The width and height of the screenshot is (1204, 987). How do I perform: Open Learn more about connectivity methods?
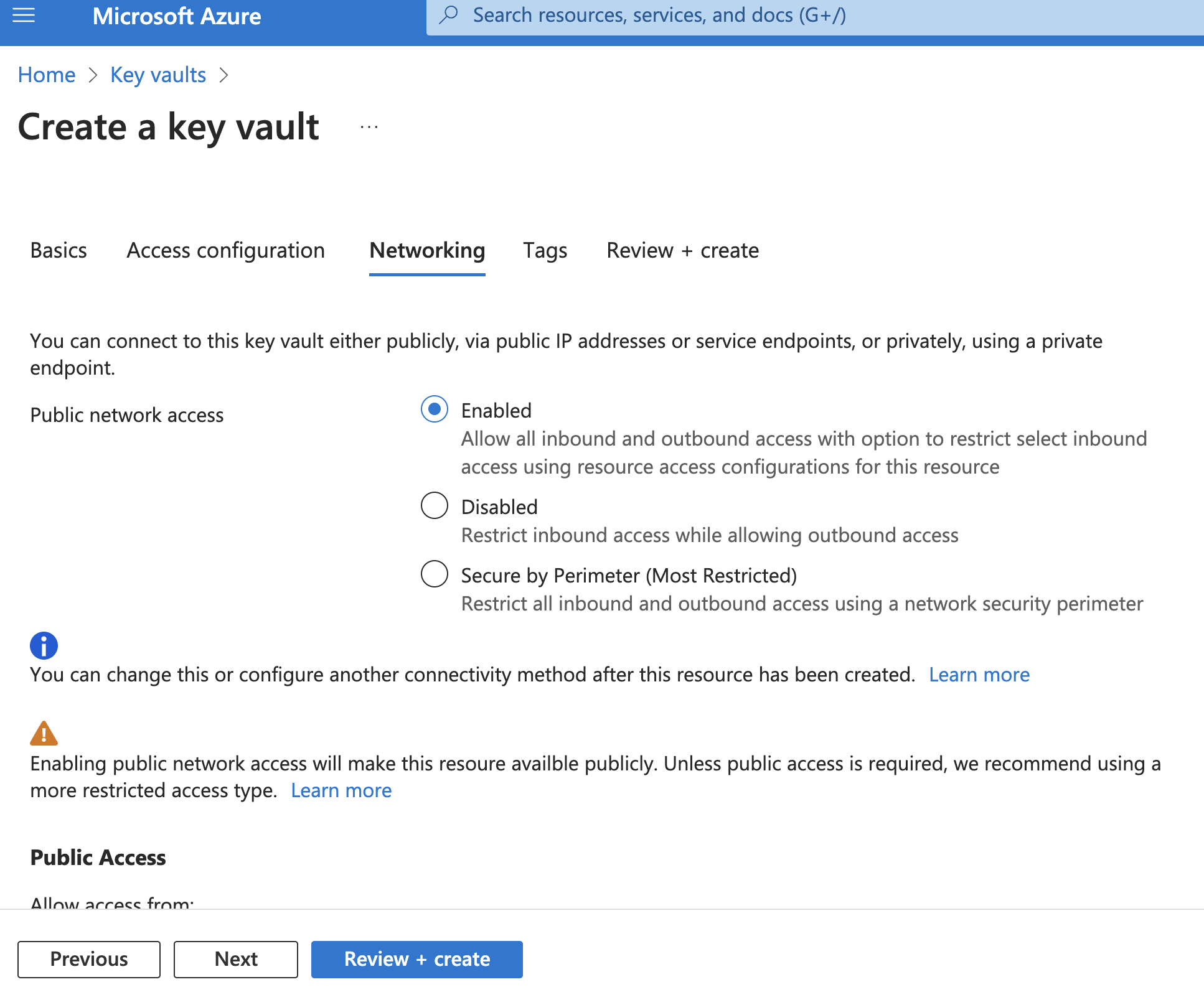click(979, 674)
